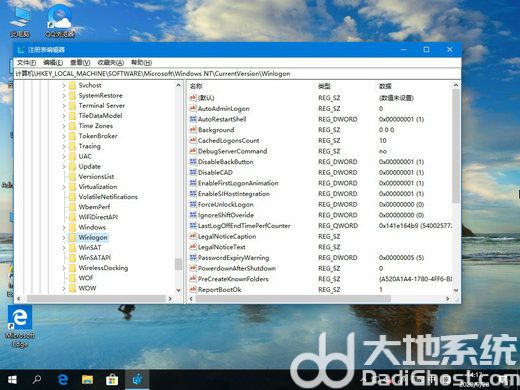Open the Windows Start menu
The width and height of the screenshot is (520, 390).
[12, 380]
